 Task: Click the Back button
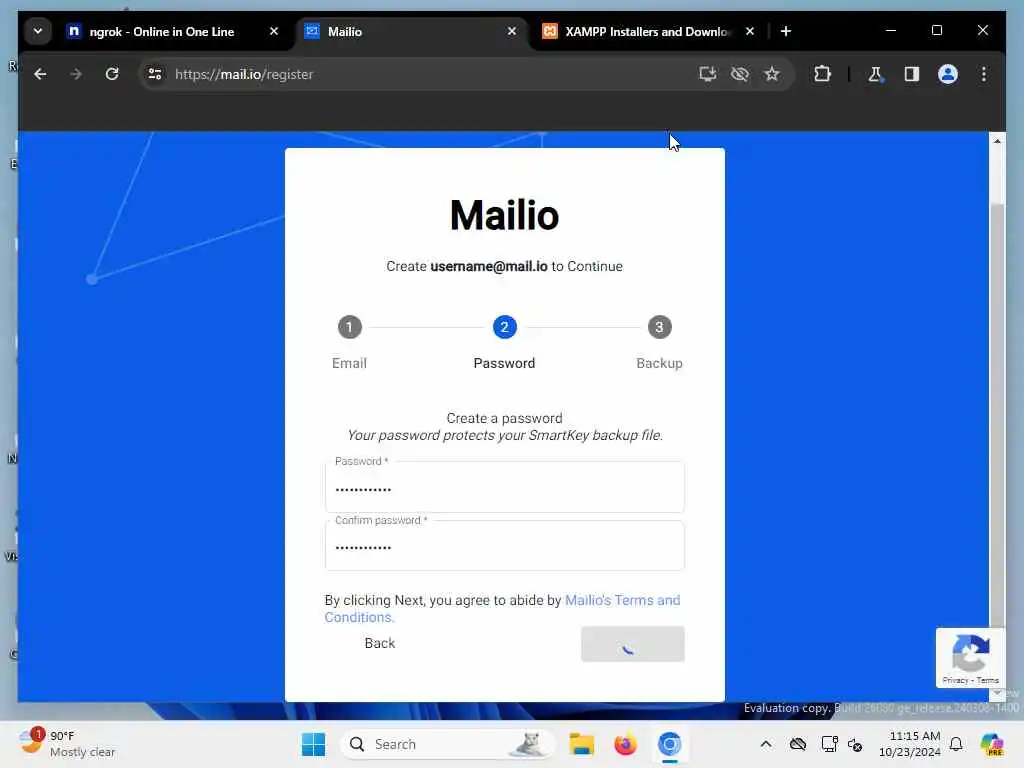click(379, 643)
